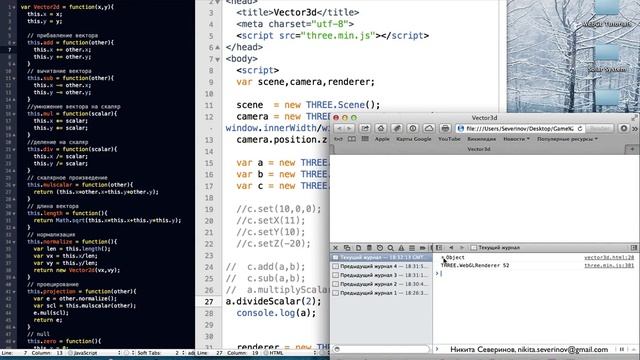Open the Reading List glasses icon
Screen dimensions: 640x360
point(338,139)
